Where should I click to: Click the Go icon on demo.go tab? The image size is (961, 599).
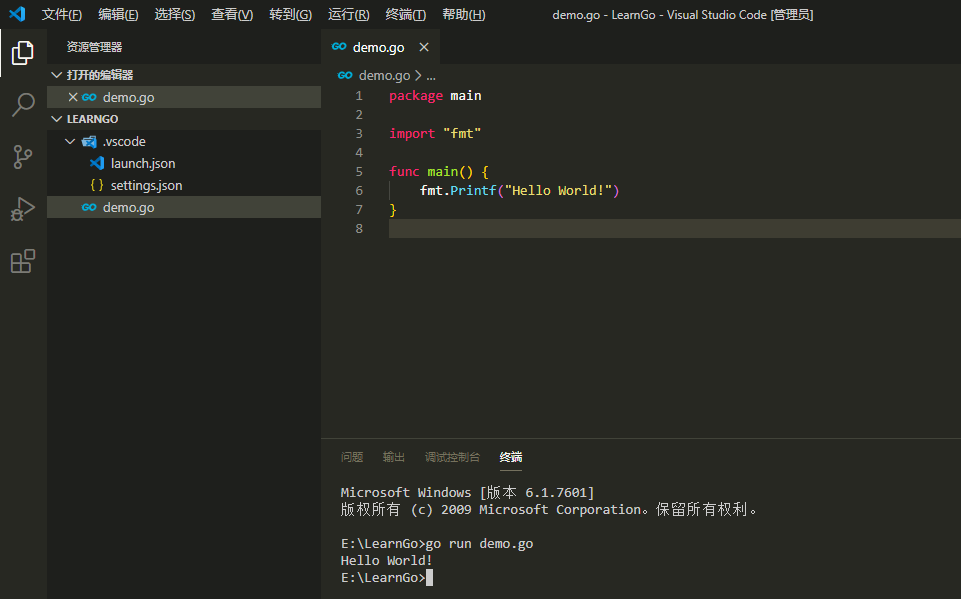339,47
